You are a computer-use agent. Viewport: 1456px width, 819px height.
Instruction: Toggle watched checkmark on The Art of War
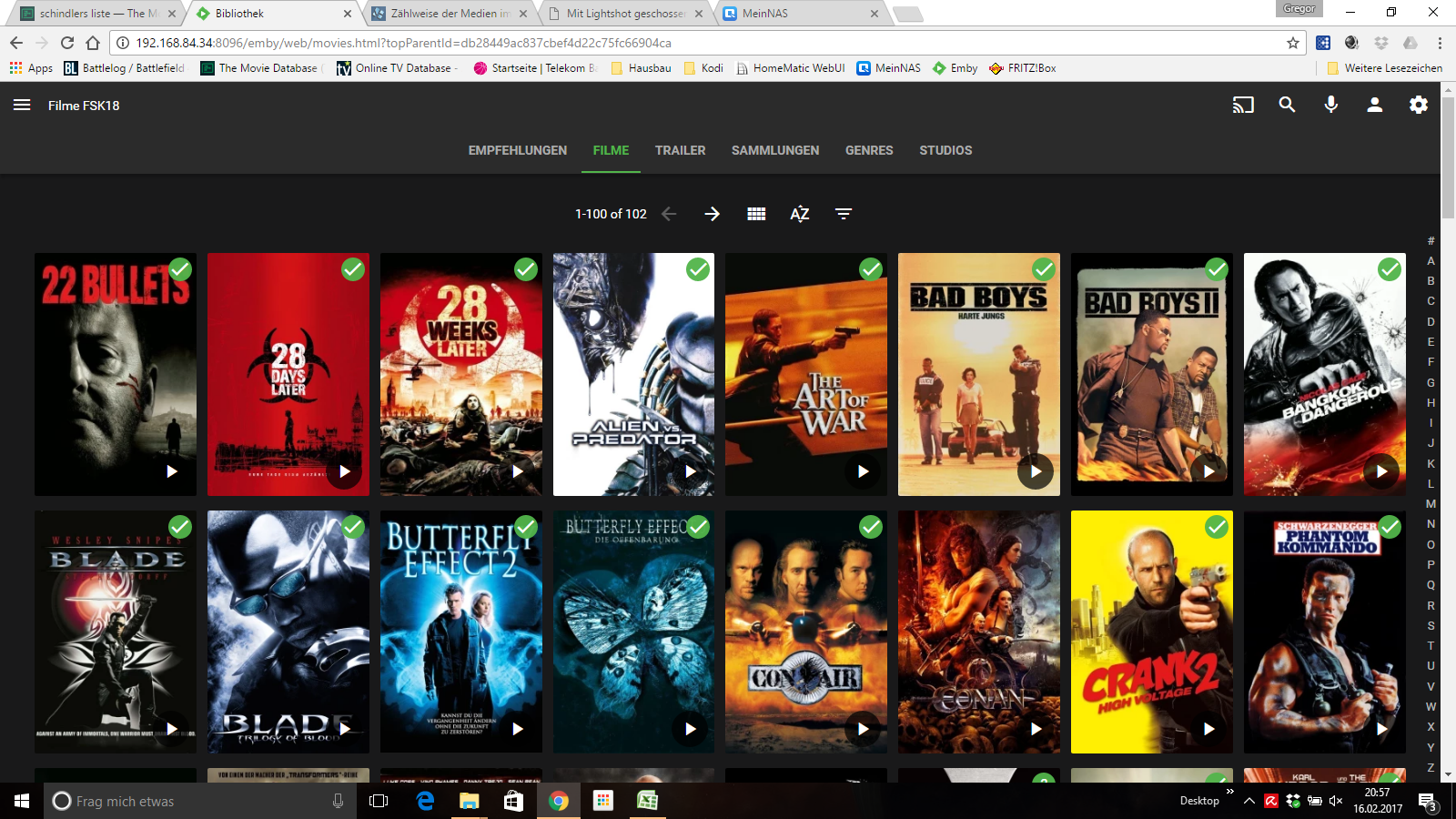[871, 269]
